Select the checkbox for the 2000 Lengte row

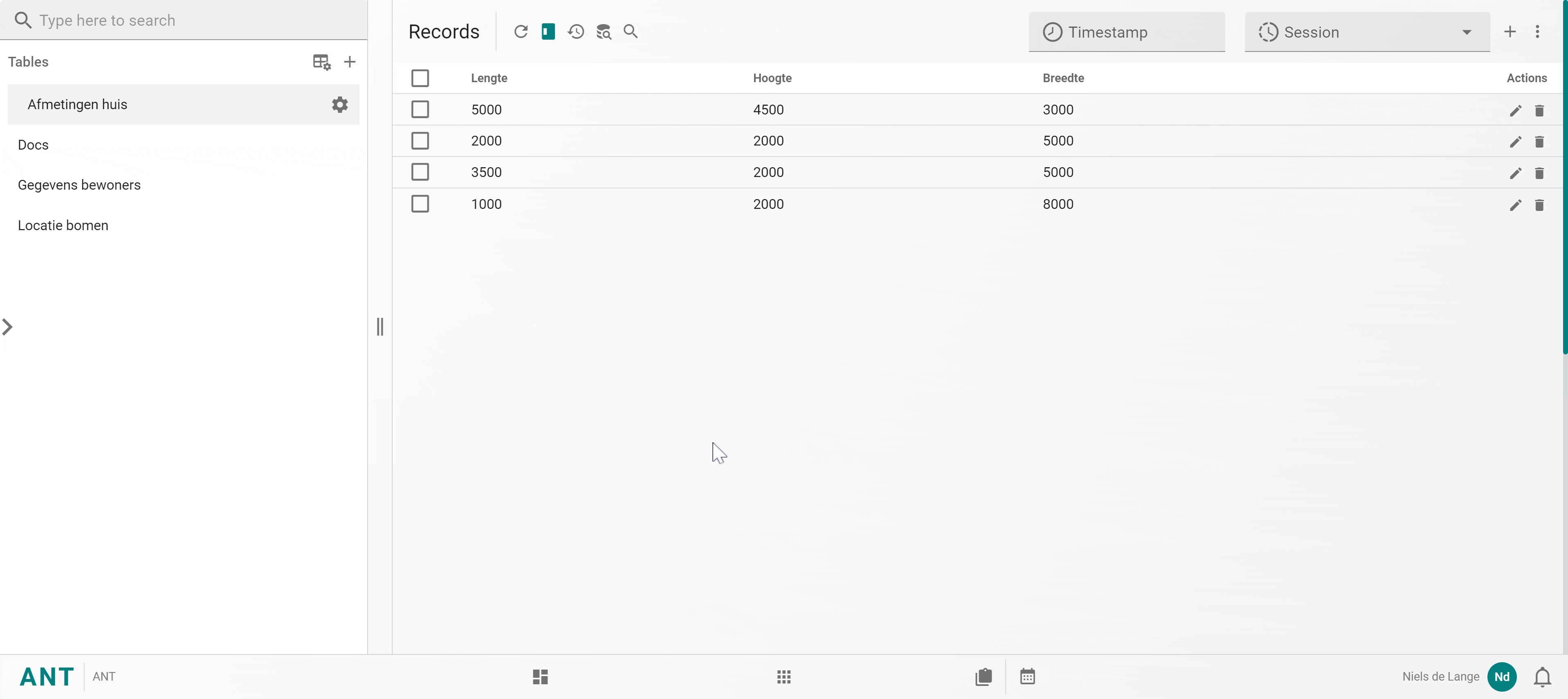420,141
